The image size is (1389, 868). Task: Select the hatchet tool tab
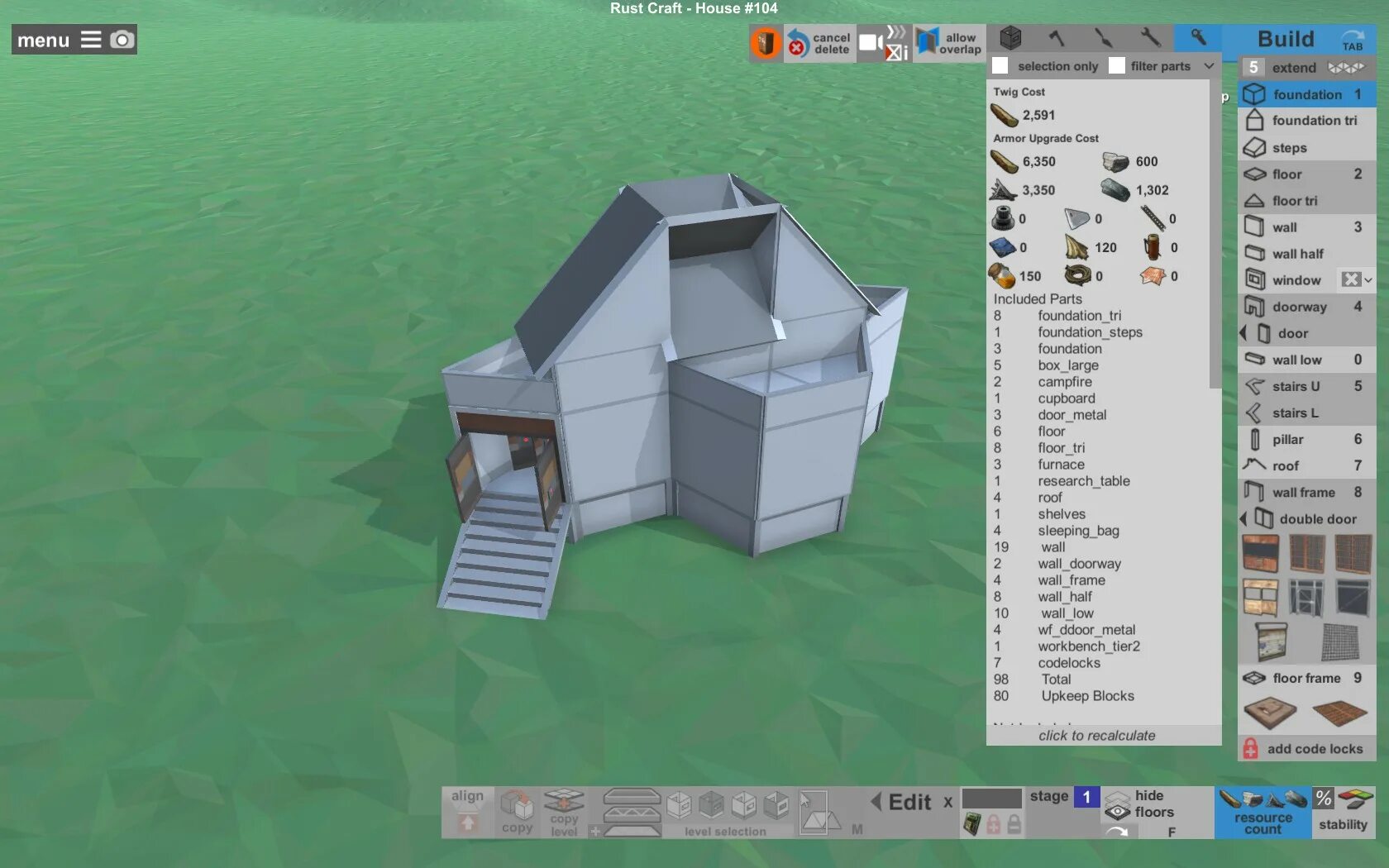pos(1057,38)
